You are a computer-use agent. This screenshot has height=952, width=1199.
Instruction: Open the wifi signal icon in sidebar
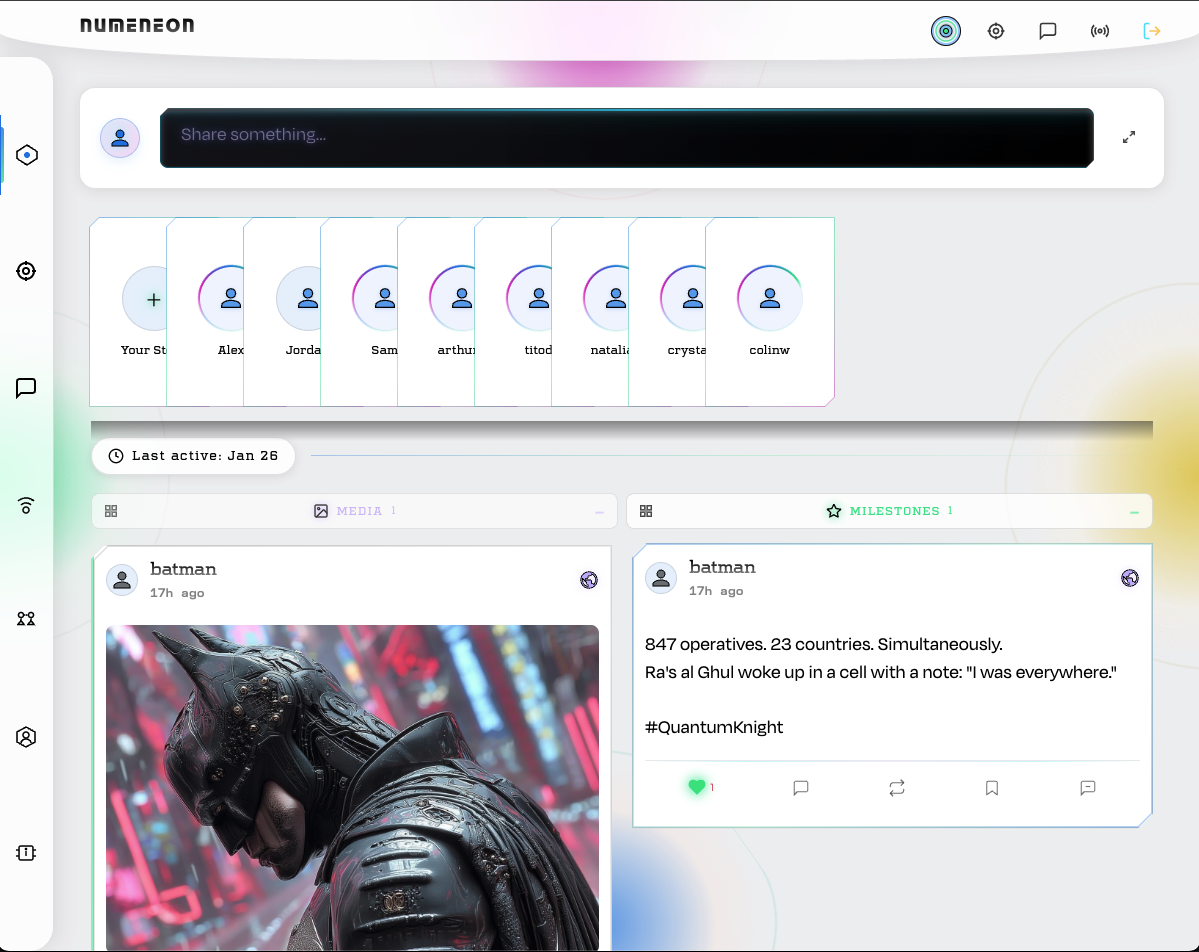[x=26, y=505]
